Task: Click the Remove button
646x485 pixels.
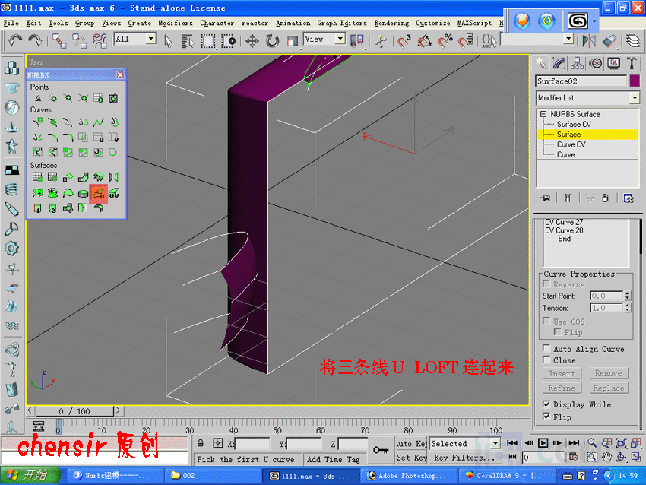Action: pyautogui.click(x=608, y=373)
